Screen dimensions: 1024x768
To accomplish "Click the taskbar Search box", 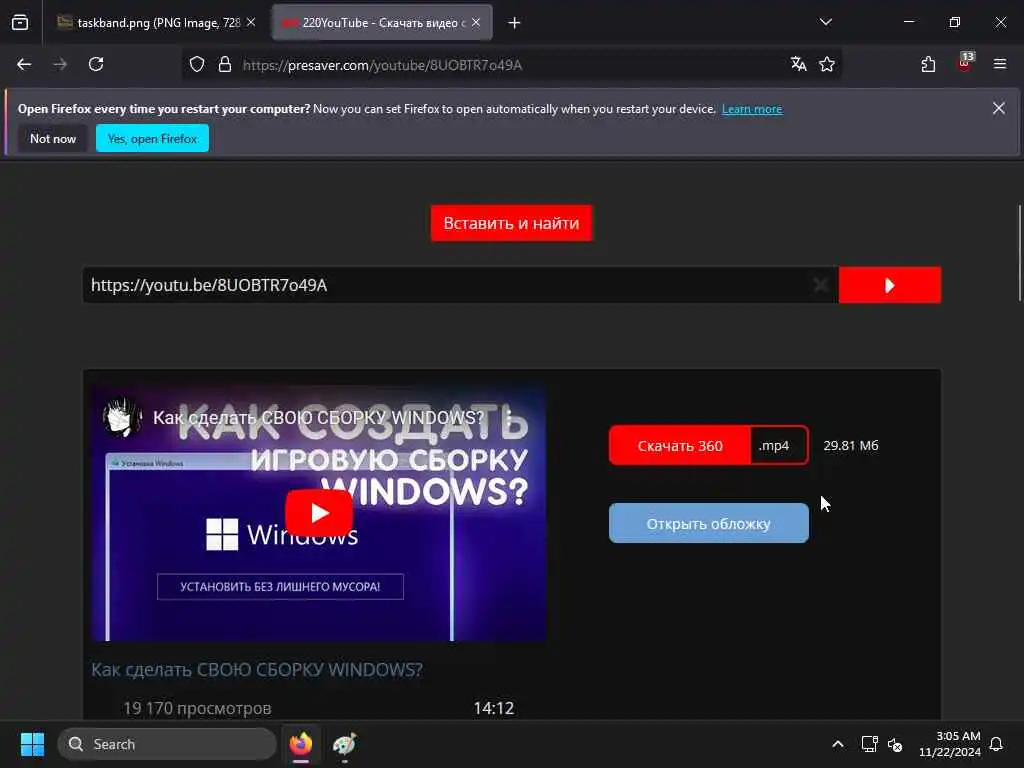I will point(167,744).
